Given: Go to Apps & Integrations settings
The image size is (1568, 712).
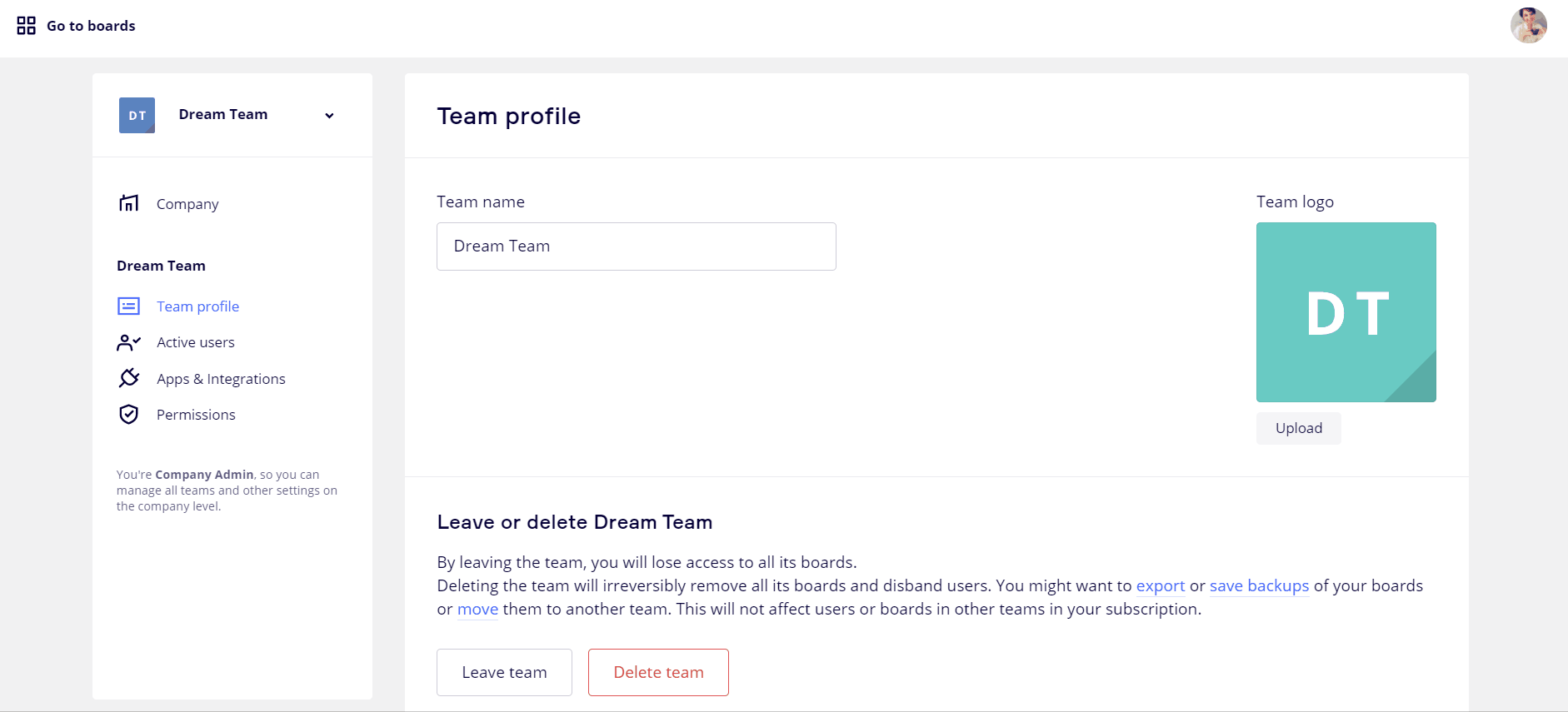Looking at the screenshot, I should 221,379.
